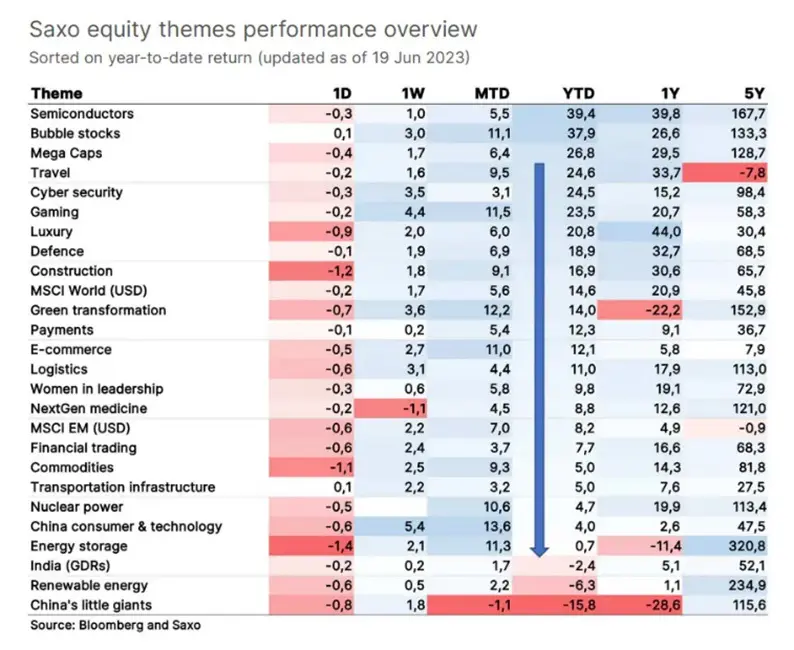Click the Source: Bloomberg and Saxo text

[114, 624]
